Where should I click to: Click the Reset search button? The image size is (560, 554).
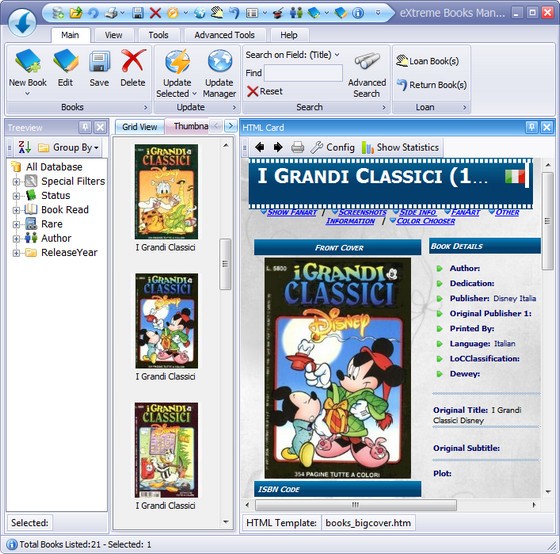click(x=265, y=91)
